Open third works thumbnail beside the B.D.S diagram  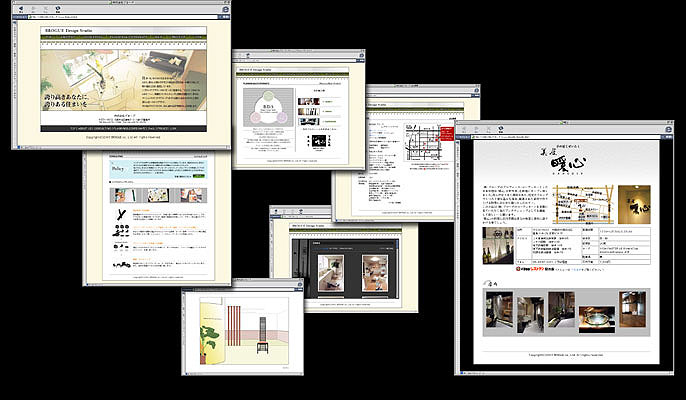pos(308,122)
